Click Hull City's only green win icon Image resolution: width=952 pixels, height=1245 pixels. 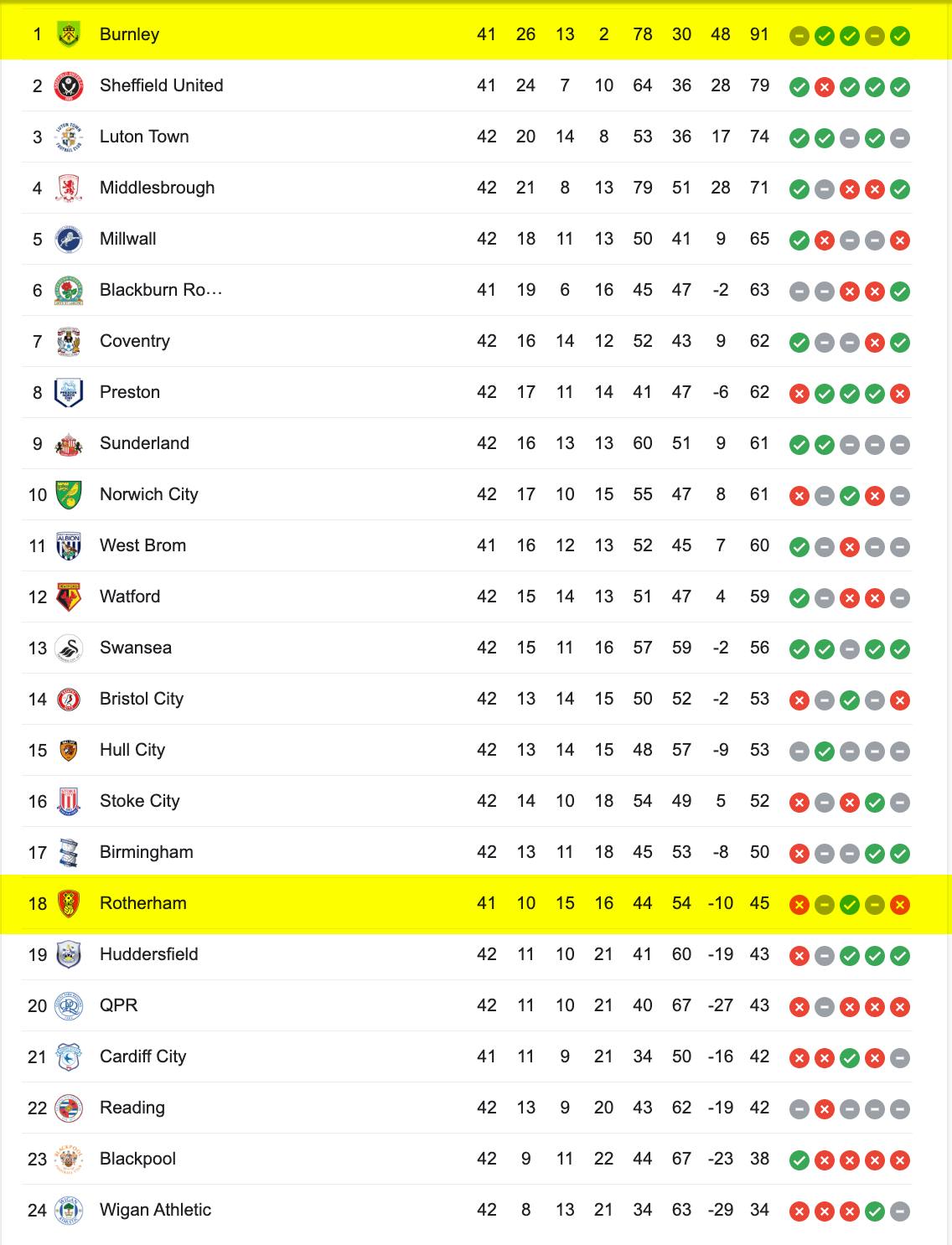coord(825,752)
